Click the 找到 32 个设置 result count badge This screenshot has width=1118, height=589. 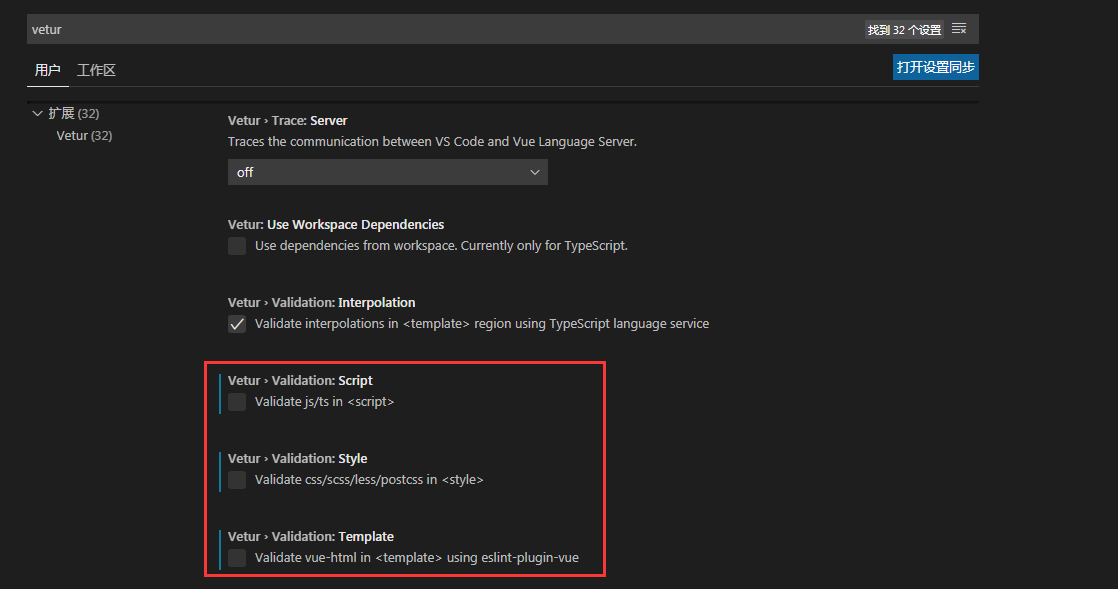[x=904, y=29]
